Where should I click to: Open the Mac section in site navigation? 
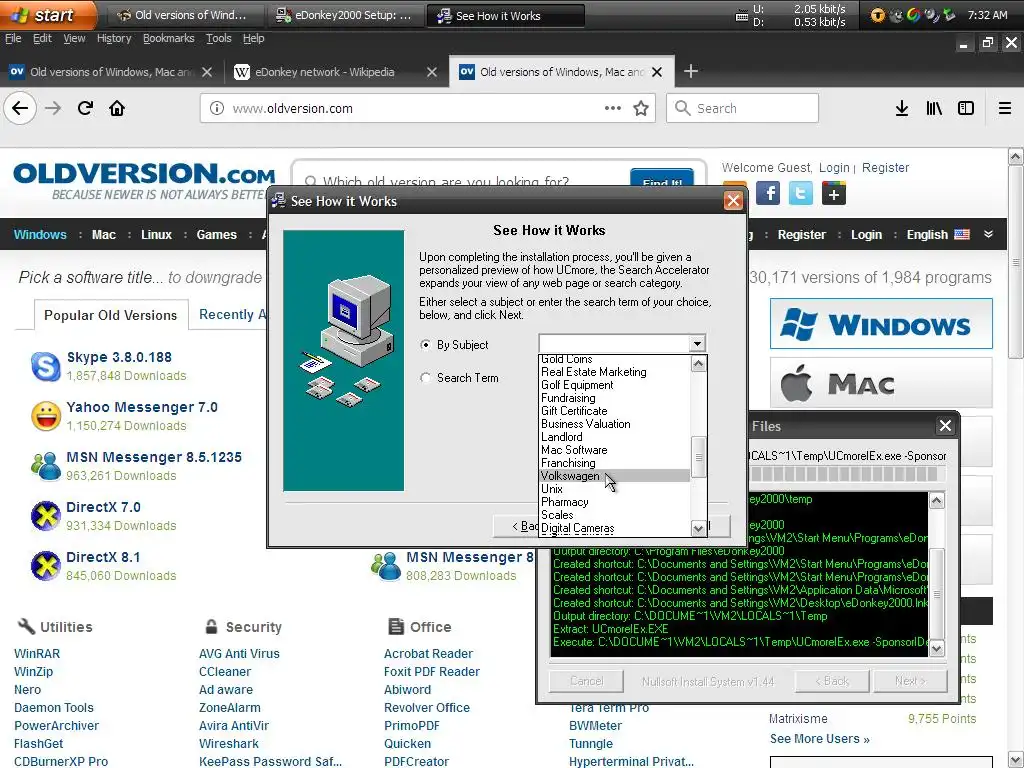(103, 234)
